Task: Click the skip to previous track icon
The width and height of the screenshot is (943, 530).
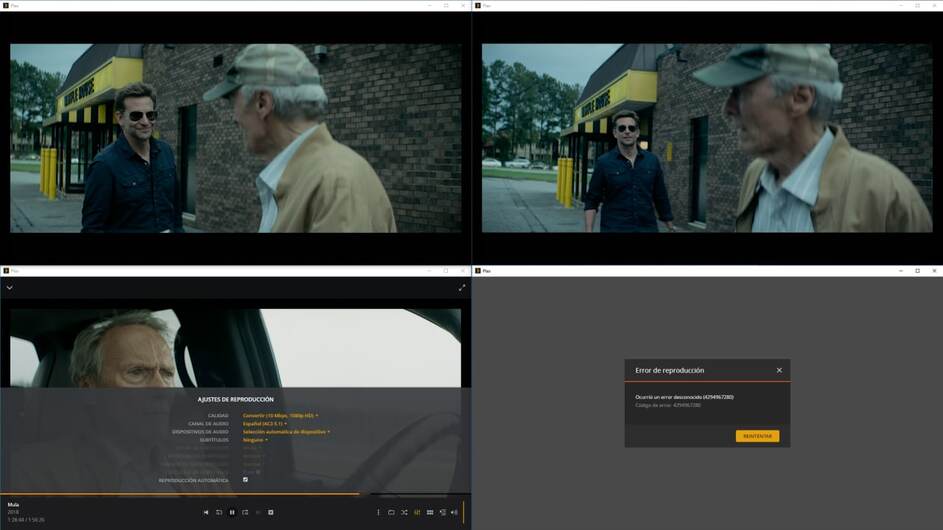Action: [x=206, y=512]
